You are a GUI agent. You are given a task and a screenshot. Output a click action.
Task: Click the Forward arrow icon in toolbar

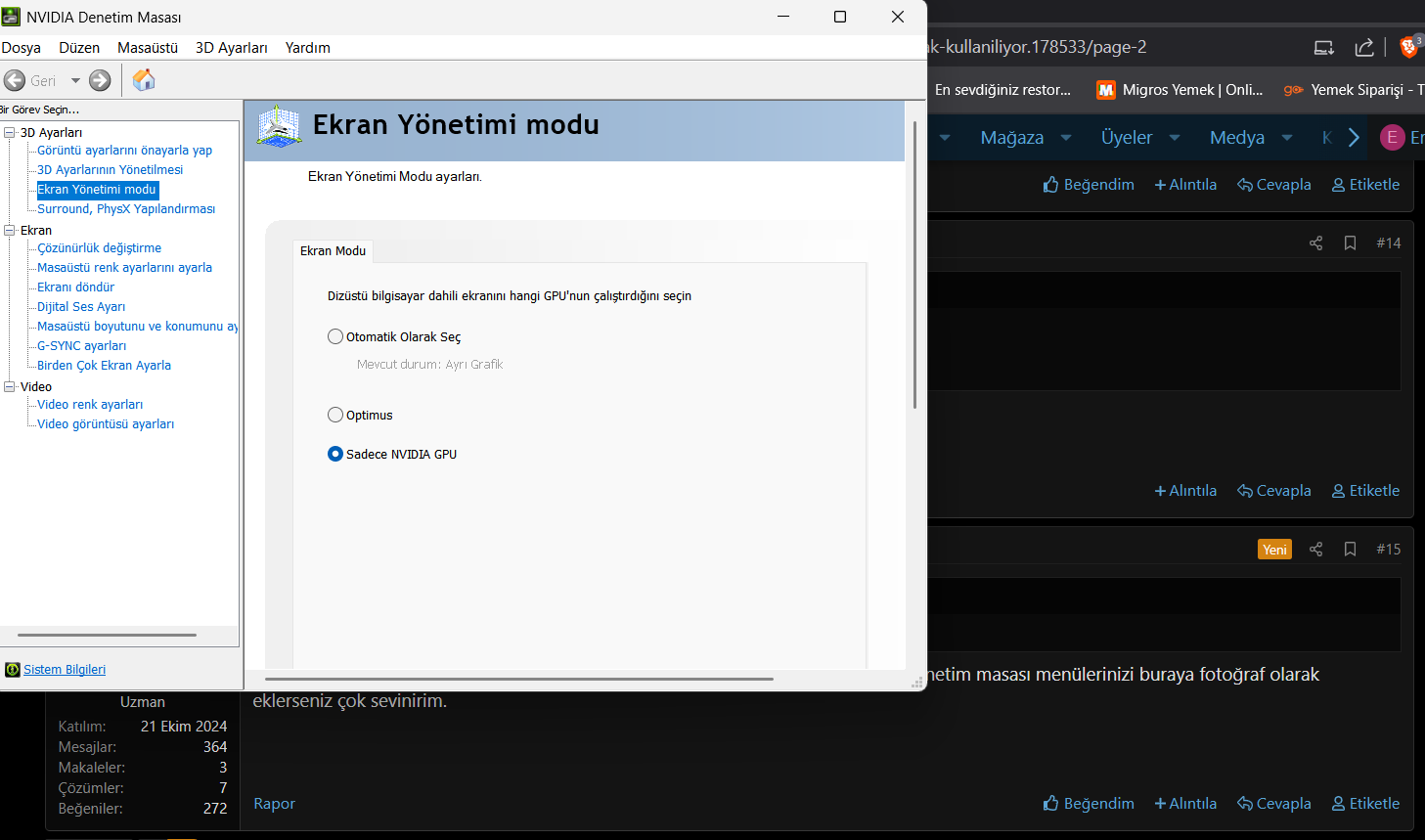point(100,80)
